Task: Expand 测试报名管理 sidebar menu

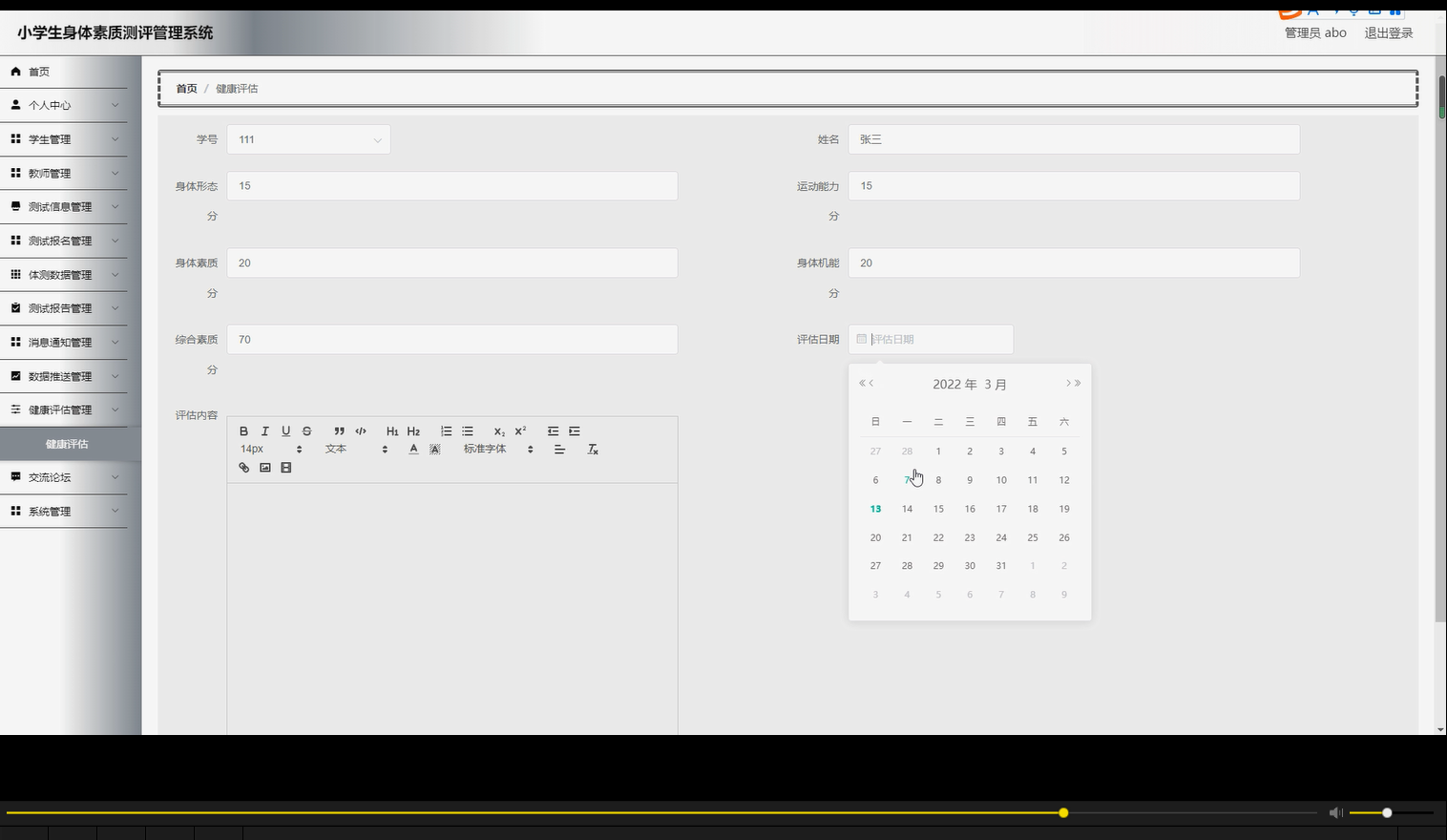Action: coord(64,241)
